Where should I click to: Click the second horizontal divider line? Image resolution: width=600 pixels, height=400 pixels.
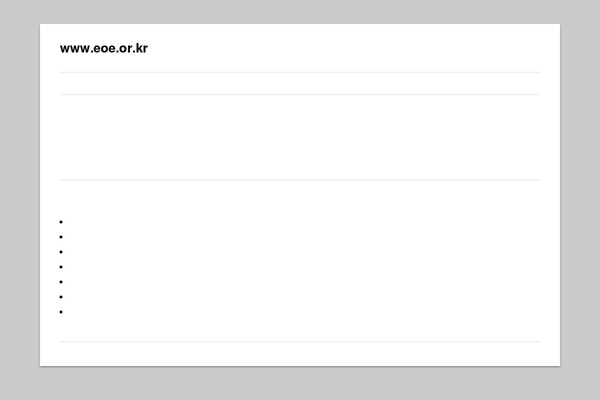coord(300,94)
